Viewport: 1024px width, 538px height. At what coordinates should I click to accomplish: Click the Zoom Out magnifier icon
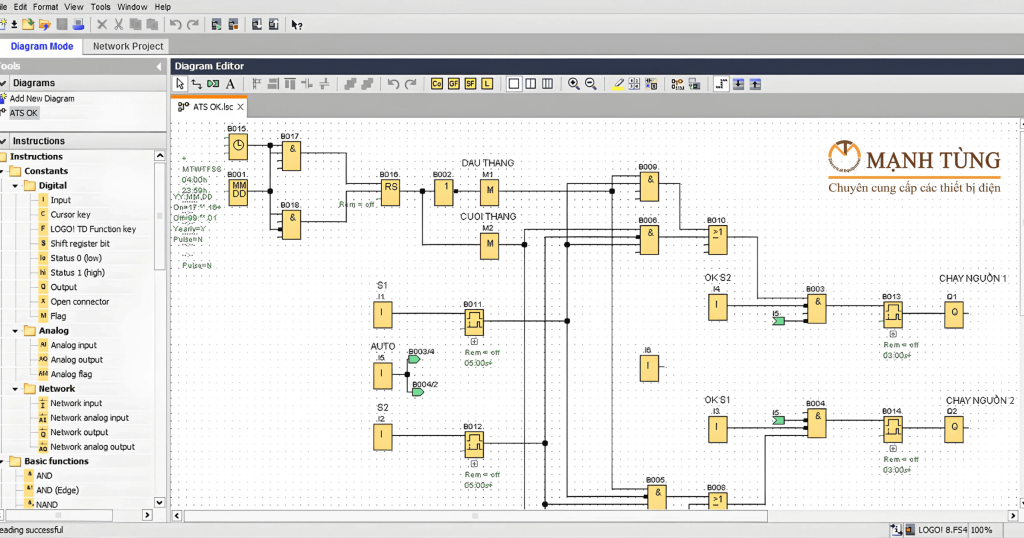tap(591, 84)
